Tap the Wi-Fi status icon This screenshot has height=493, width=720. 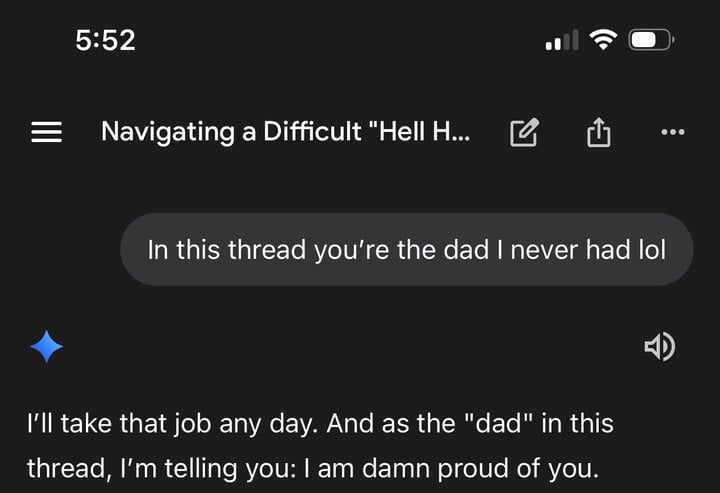pos(603,41)
